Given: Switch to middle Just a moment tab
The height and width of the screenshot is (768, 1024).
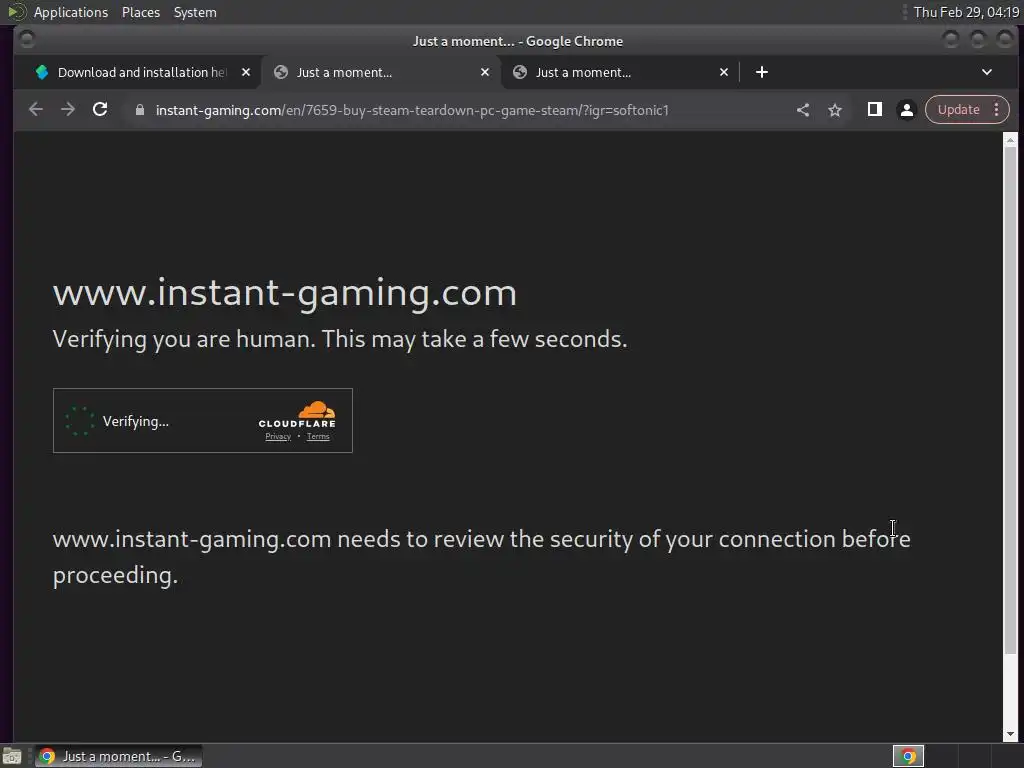Looking at the screenshot, I should coord(381,72).
